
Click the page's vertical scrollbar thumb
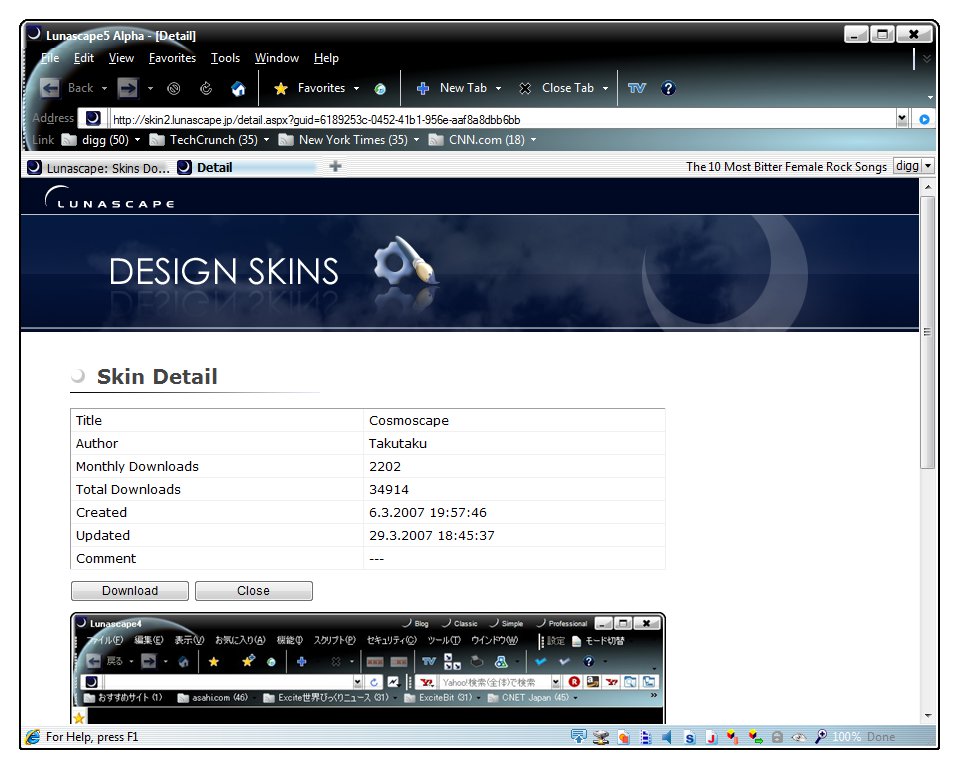[927, 332]
